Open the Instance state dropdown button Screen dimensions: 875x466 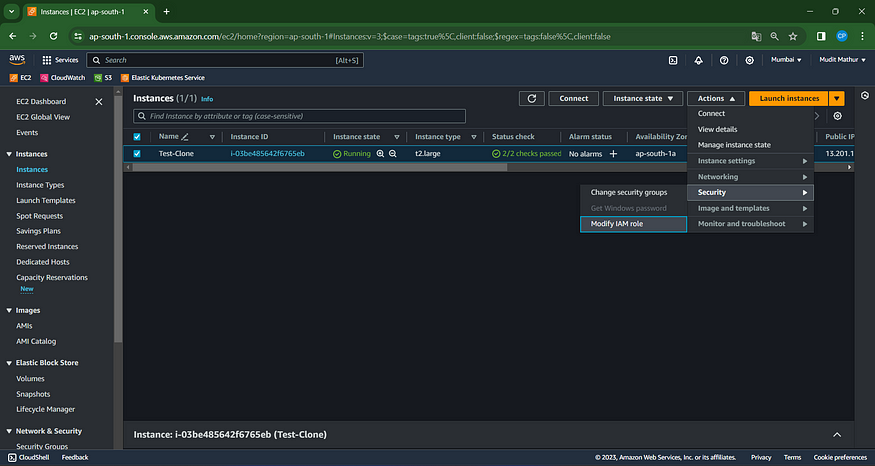643,98
